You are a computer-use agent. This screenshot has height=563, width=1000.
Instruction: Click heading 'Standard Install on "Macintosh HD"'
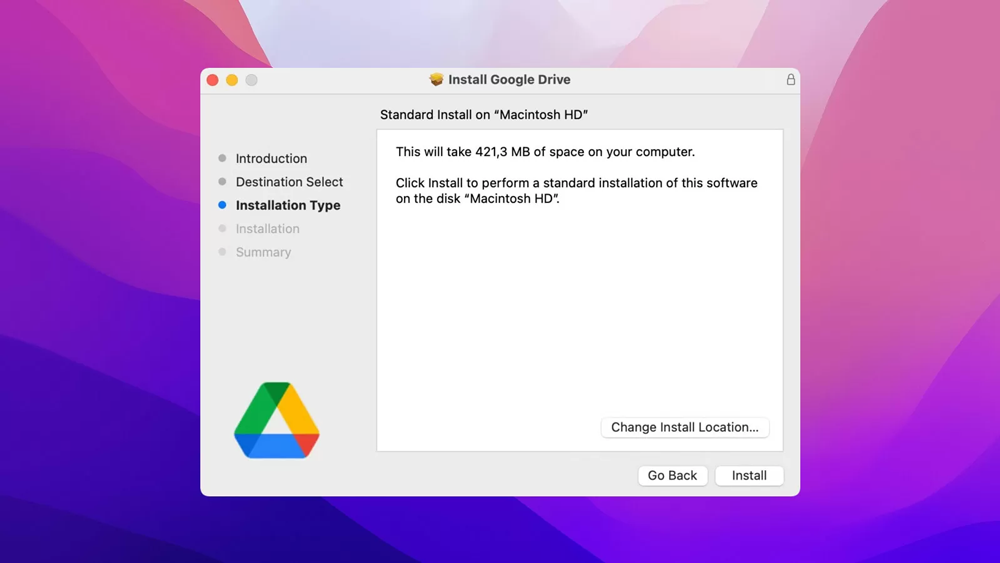click(483, 115)
